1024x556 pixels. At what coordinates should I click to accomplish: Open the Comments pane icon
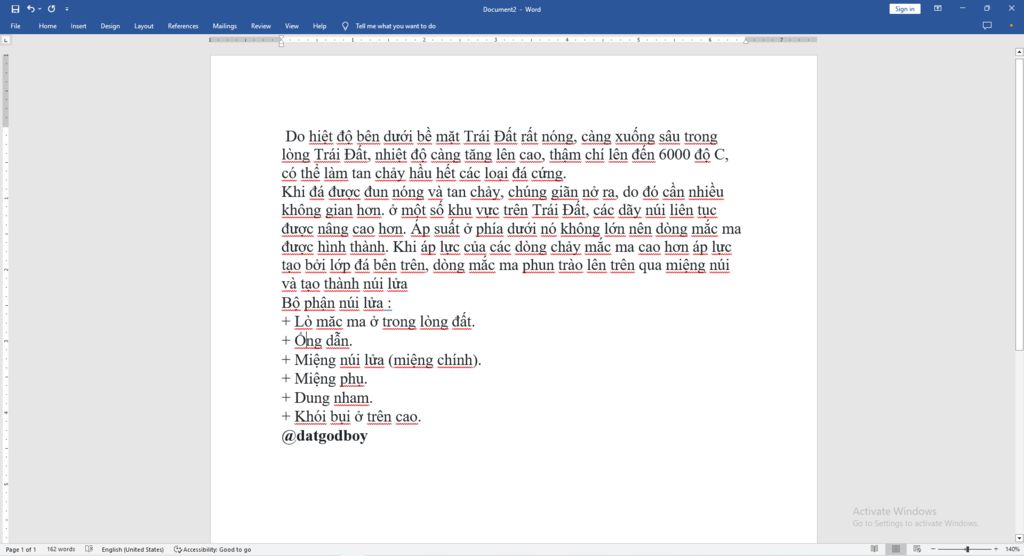point(987,25)
